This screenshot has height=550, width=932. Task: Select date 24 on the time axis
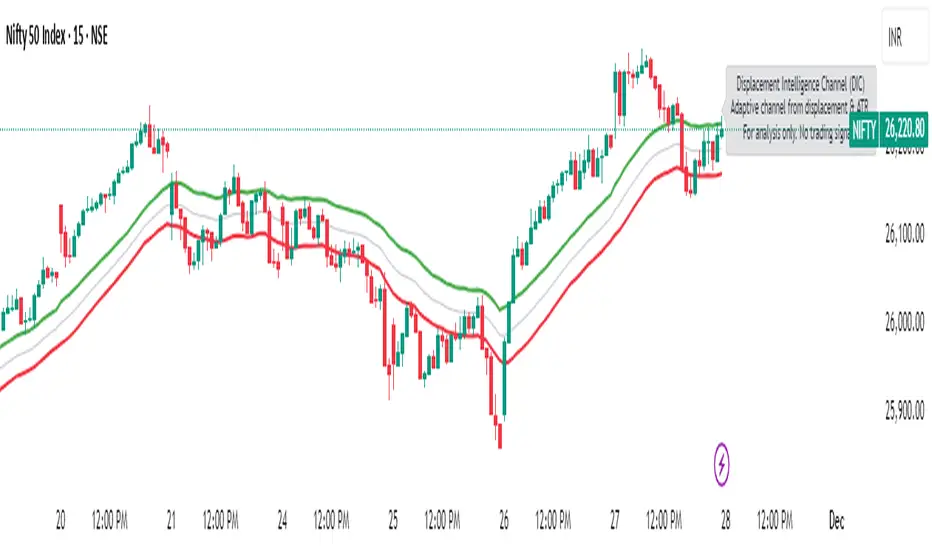click(283, 520)
